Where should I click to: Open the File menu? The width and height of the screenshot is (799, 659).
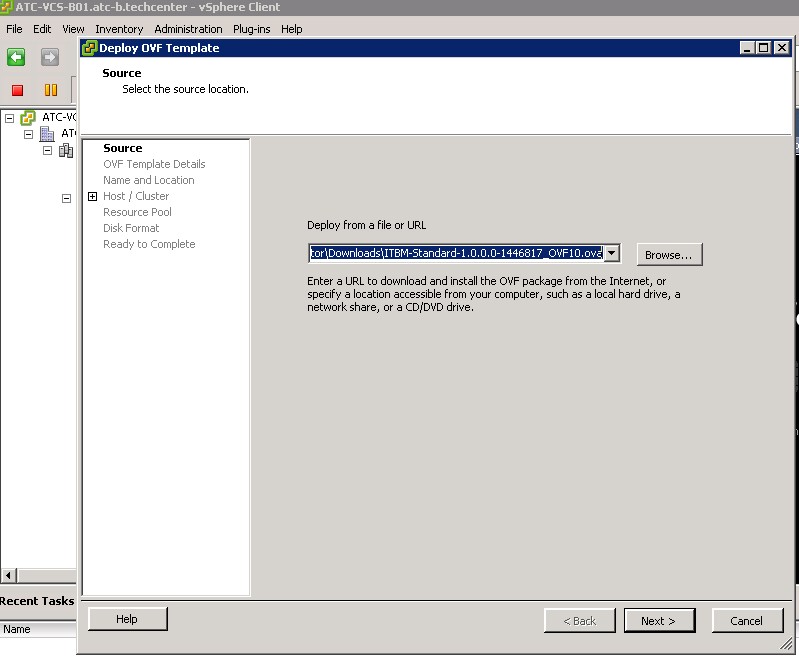(x=14, y=29)
